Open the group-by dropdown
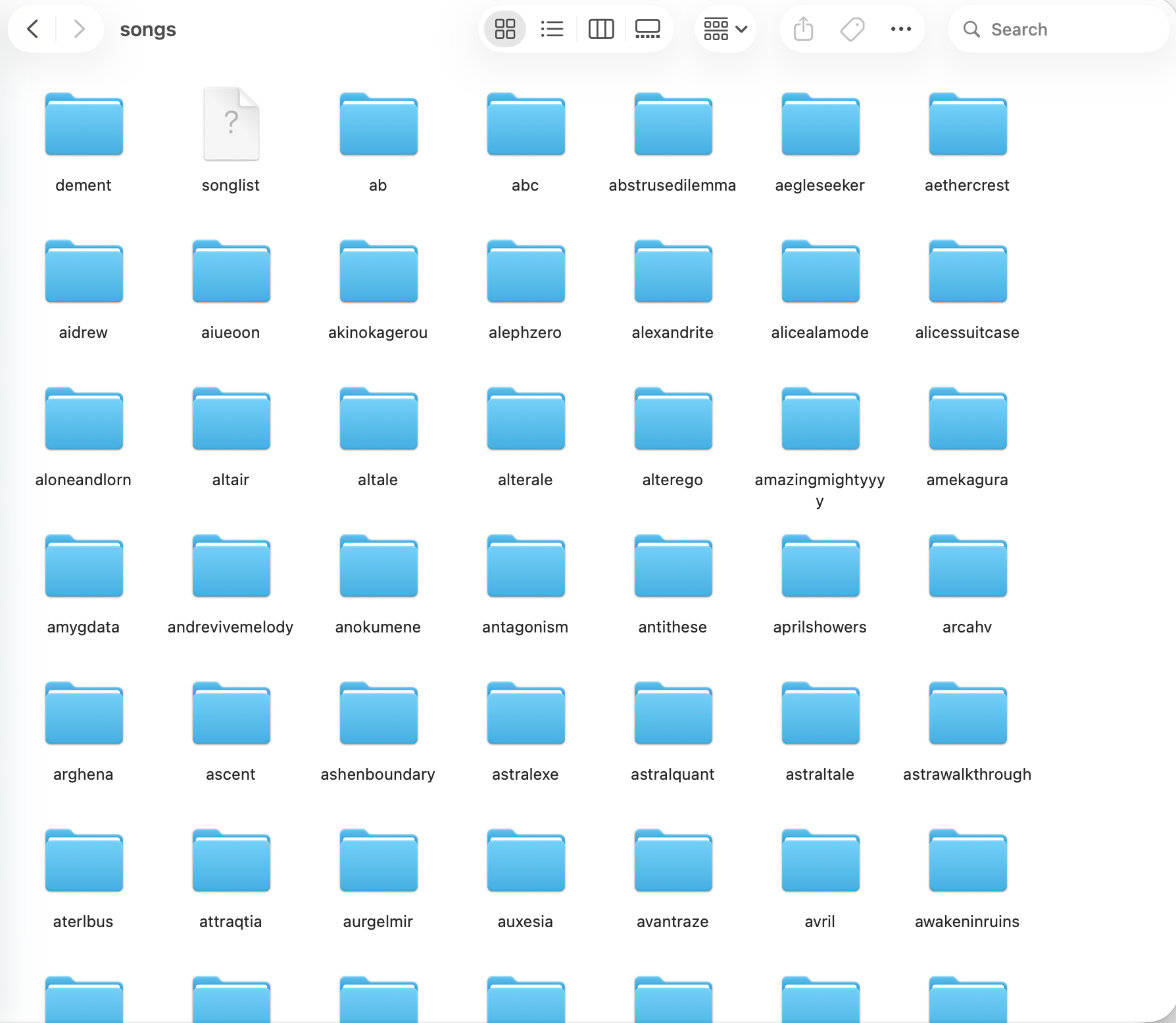 click(725, 29)
